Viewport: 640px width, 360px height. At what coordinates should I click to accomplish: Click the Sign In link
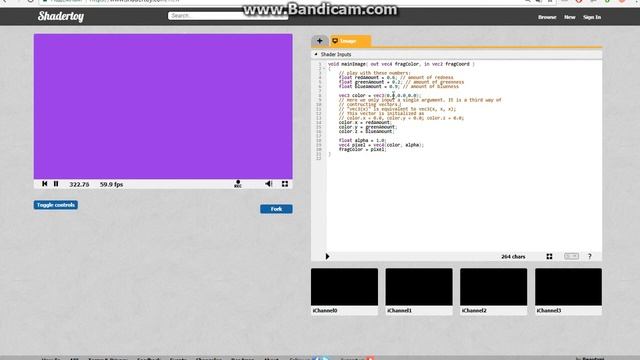point(592,17)
